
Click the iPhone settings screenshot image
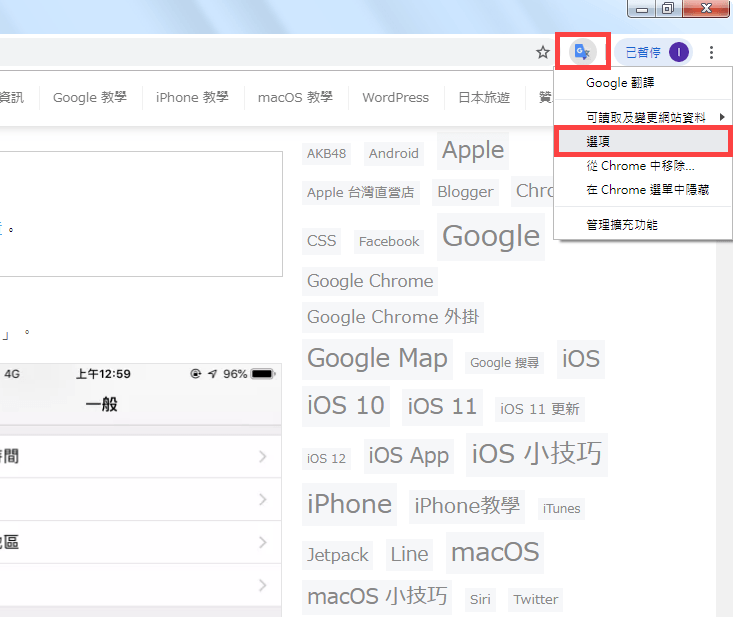pos(141,490)
